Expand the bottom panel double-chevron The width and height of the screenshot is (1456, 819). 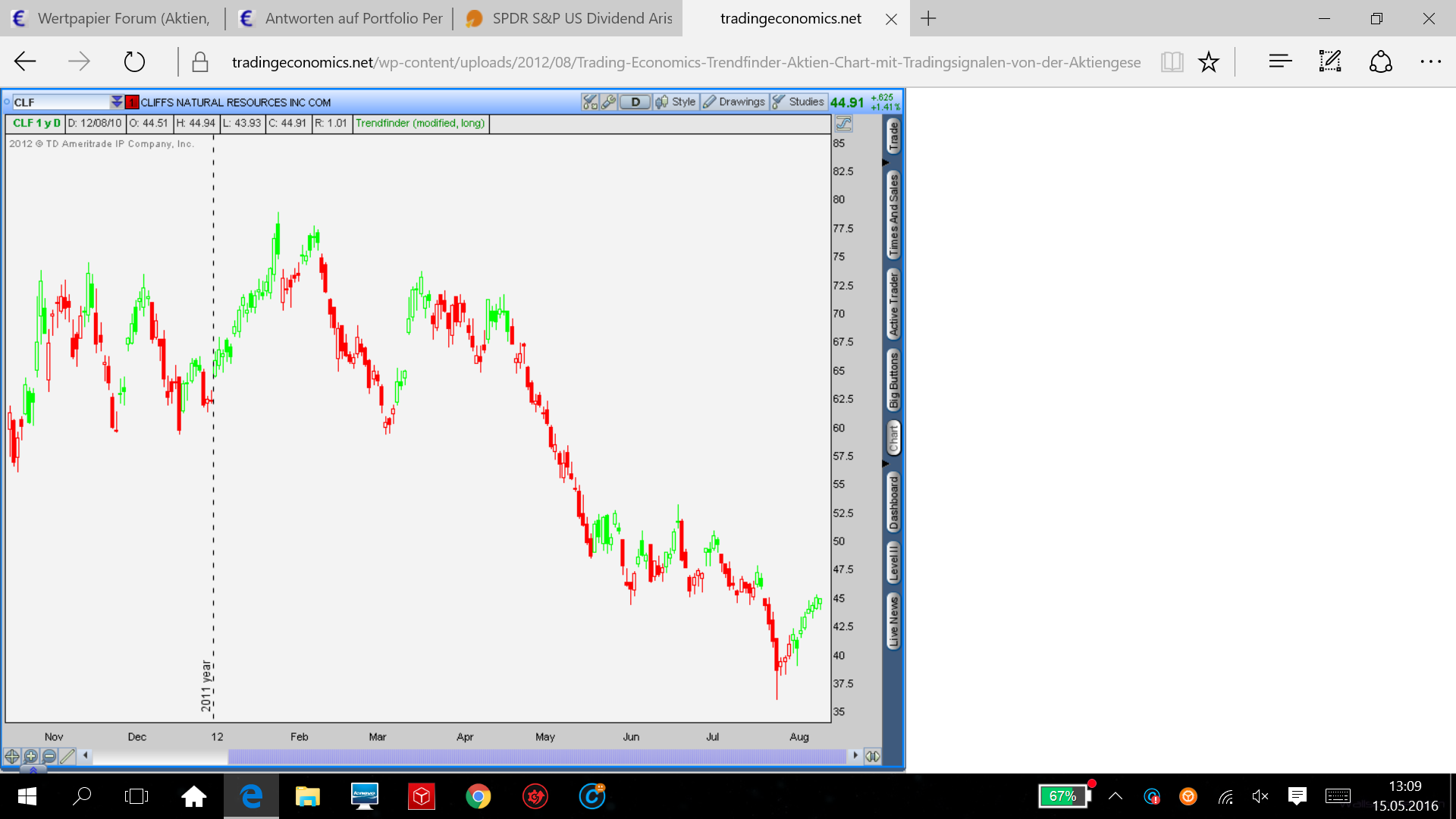click(x=33, y=769)
